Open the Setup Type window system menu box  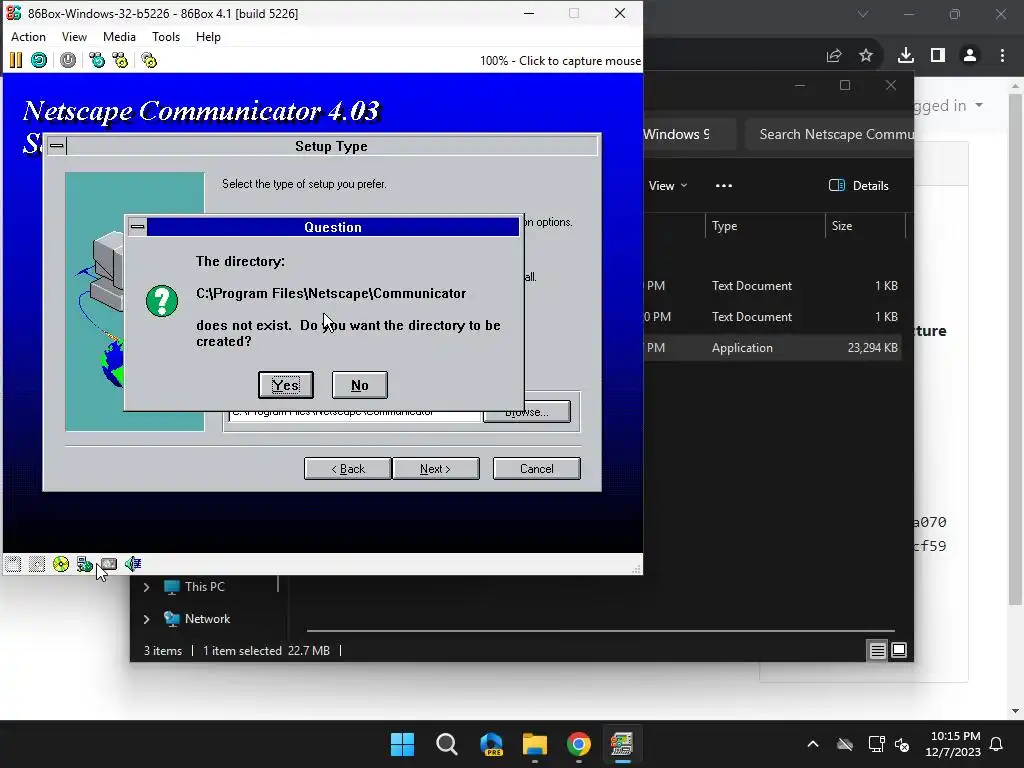click(57, 146)
